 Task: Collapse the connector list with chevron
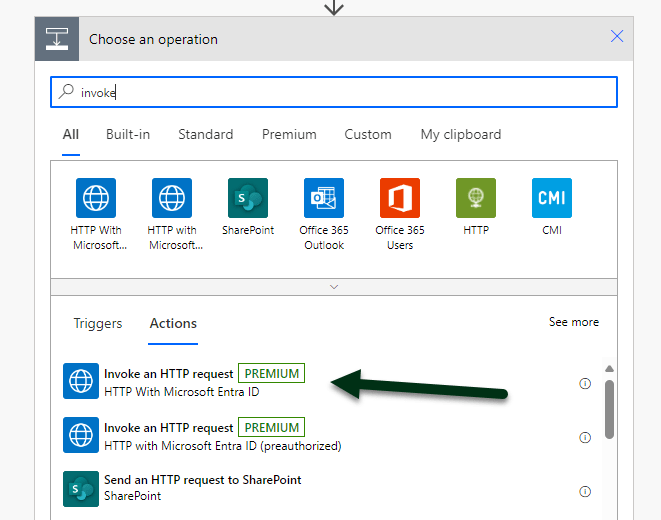334,286
